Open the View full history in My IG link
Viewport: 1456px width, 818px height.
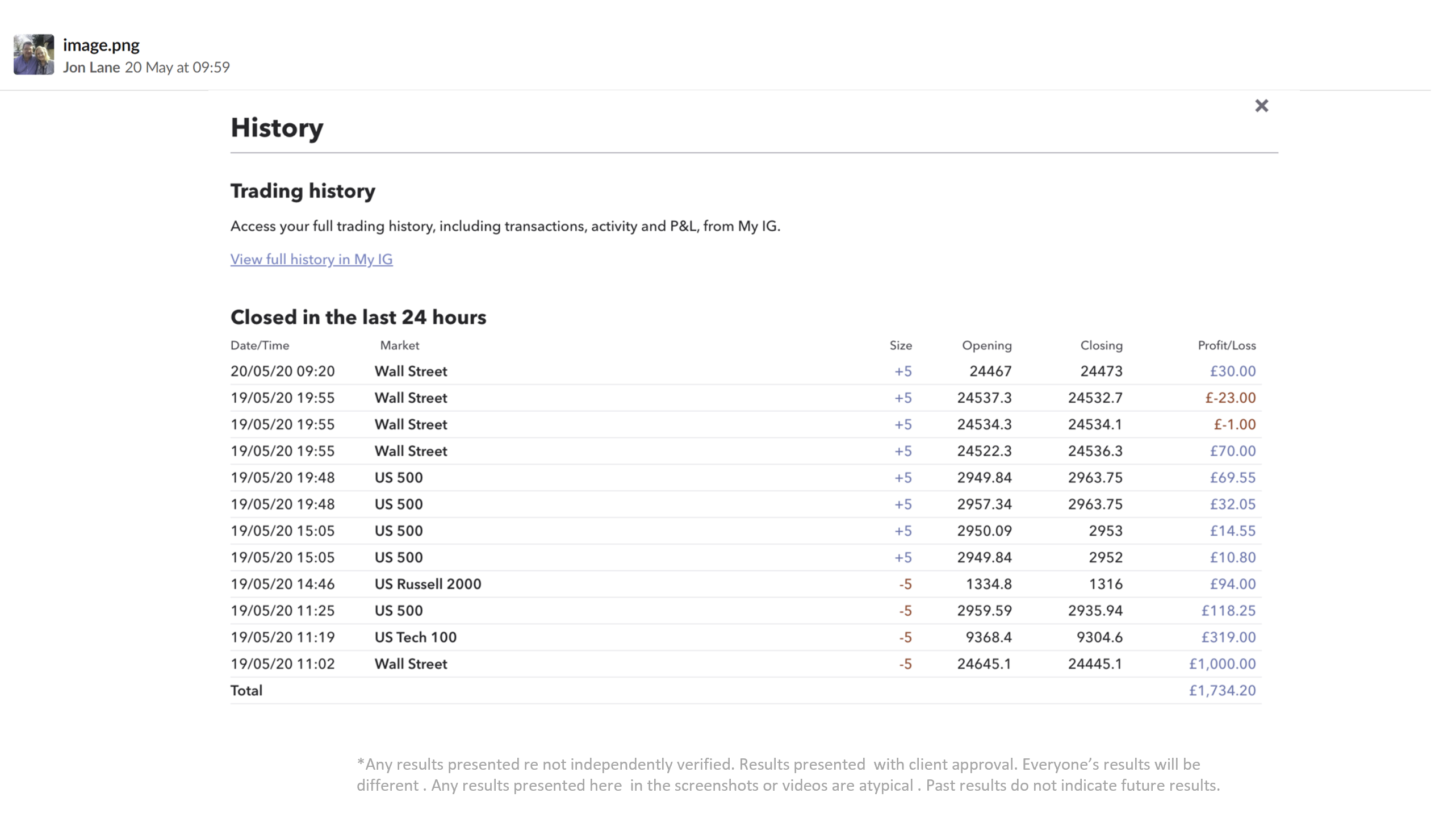pyautogui.click(x=311, y=259)
